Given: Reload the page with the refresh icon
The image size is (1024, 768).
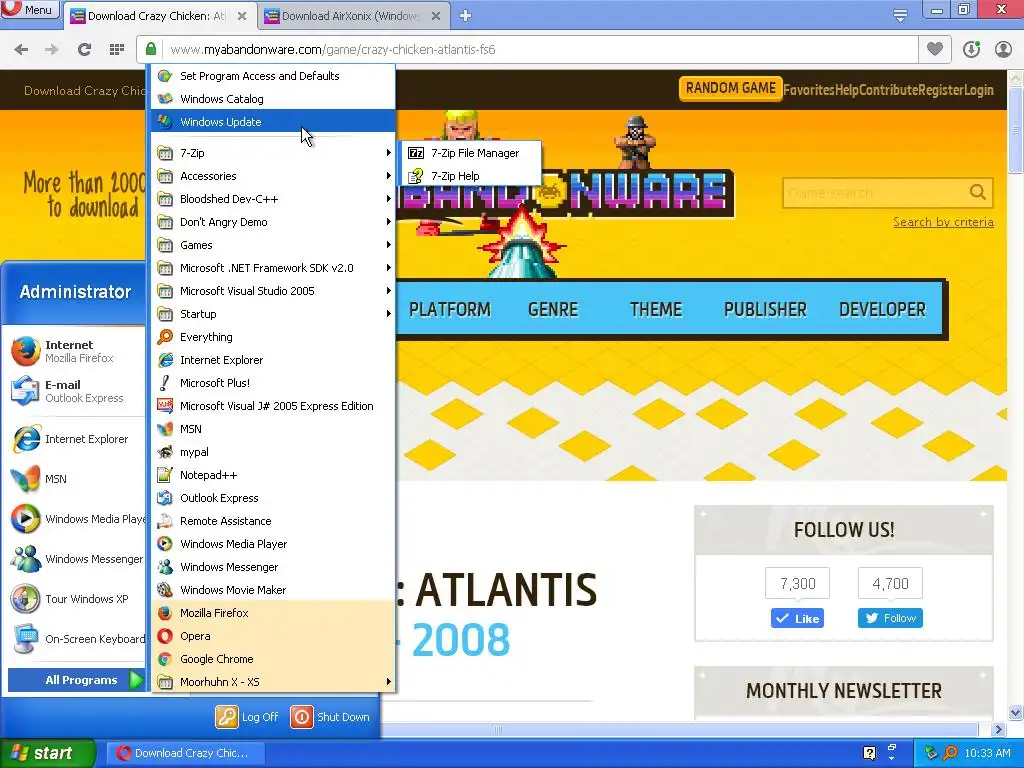Looking at the screenshot, I should [x=84, y=50].
